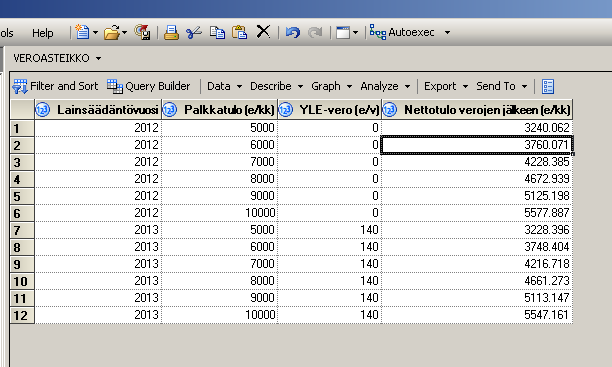Open the Export menu

click(x=446, y=86)
